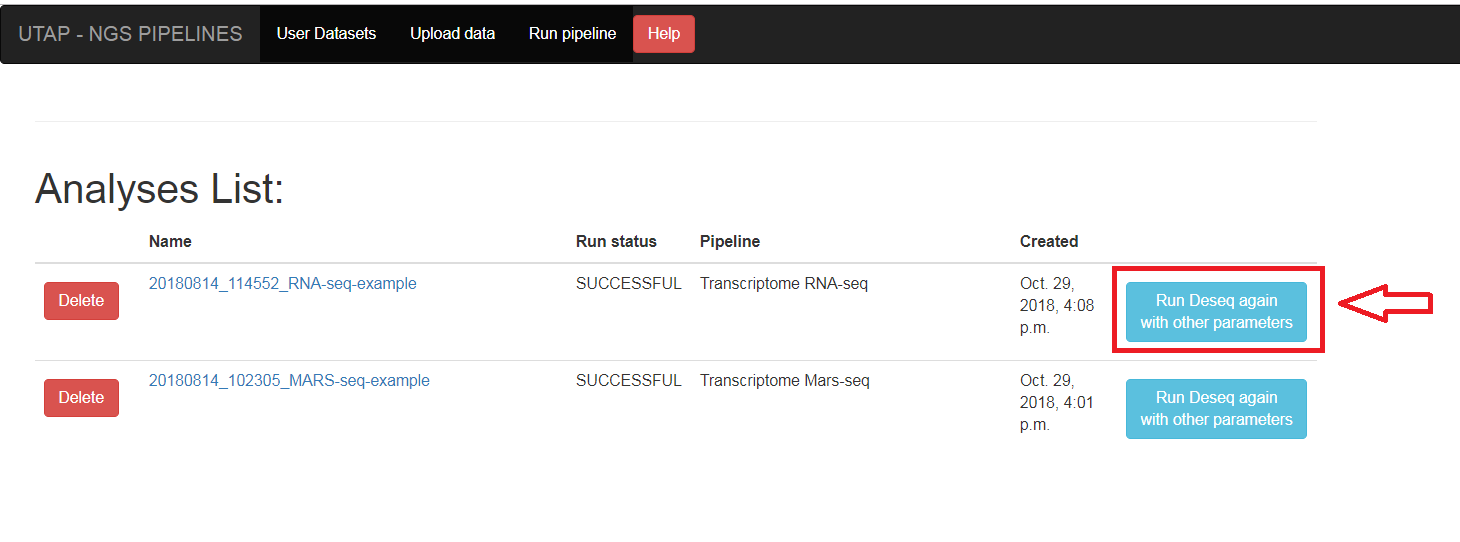Open the User Datasets menu item

point(326,33)
